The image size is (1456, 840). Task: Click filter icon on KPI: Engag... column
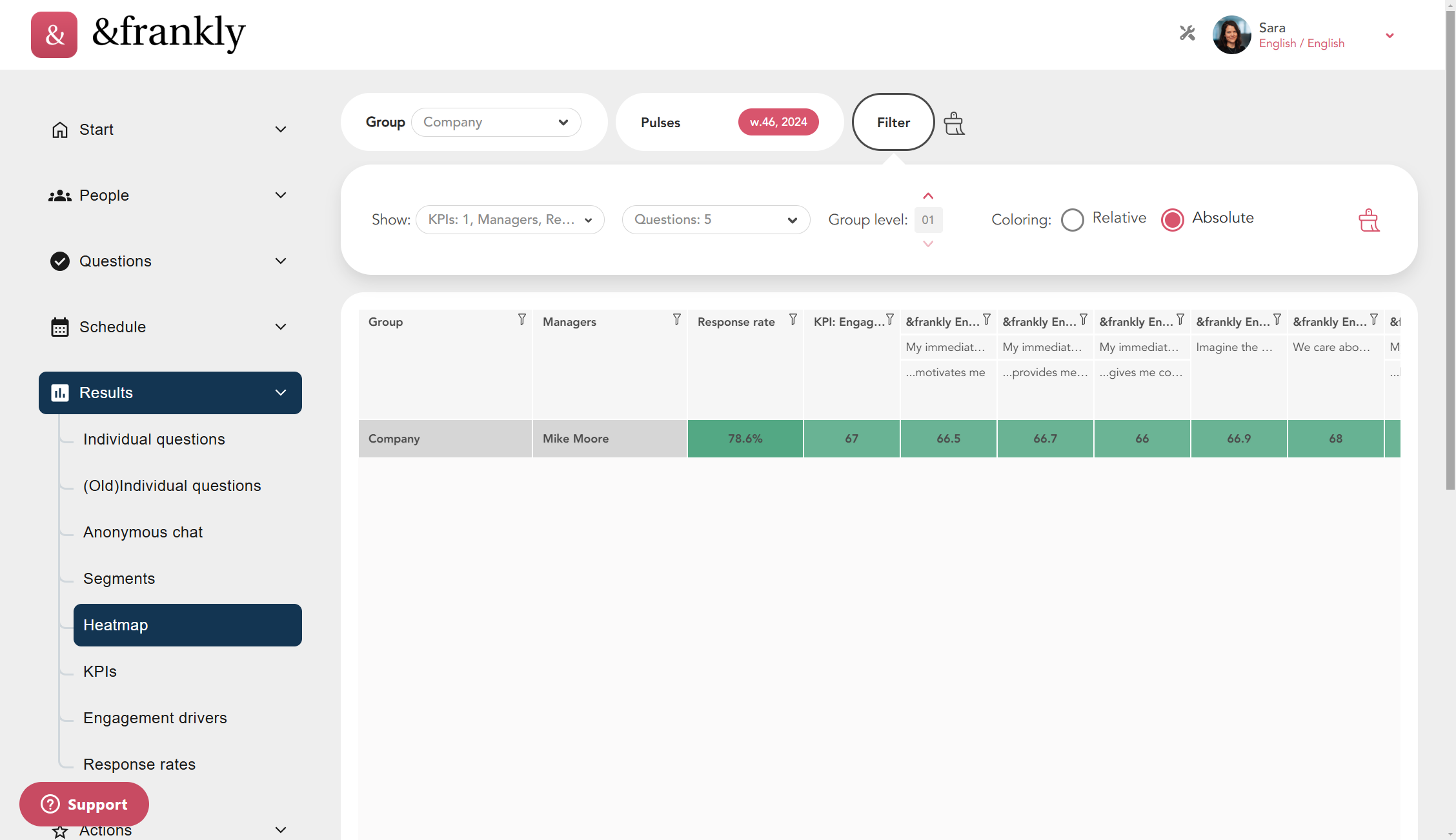890,320
